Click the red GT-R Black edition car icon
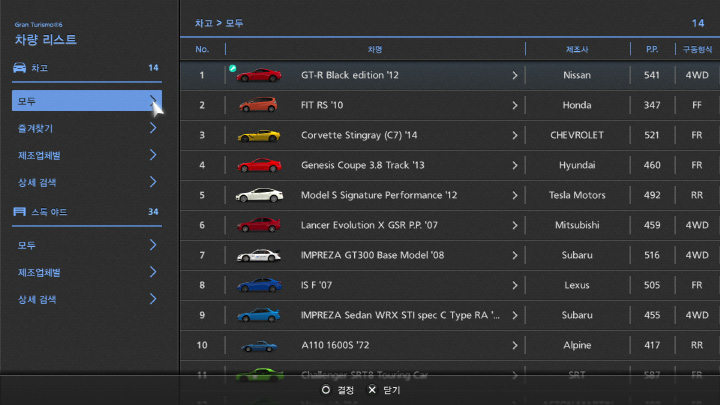Image resolution: width=720 pixels, height=405 pixels. point(258,75)
